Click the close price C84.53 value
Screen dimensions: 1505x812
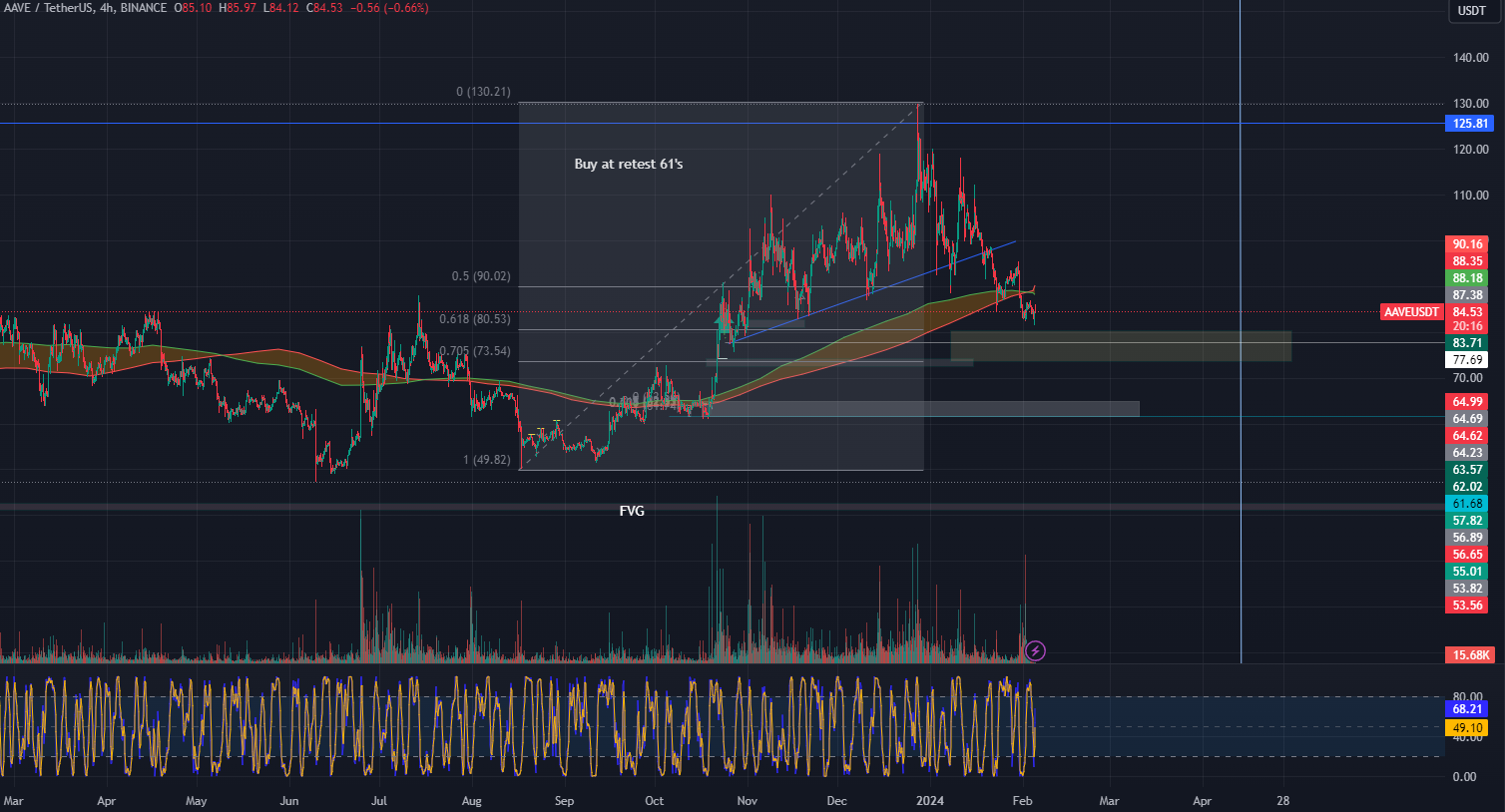[324, 8]
